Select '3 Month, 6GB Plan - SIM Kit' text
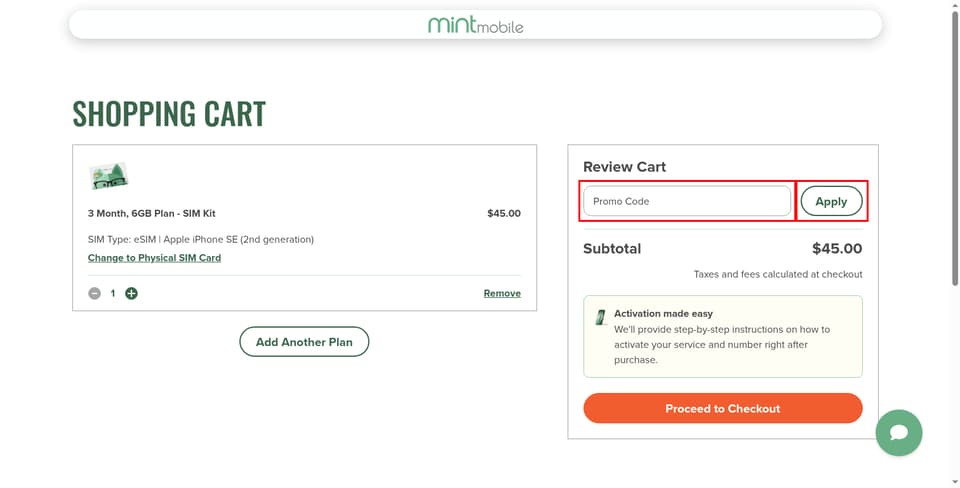The width and height of the screenshot is (960, 488). (152, 213)
